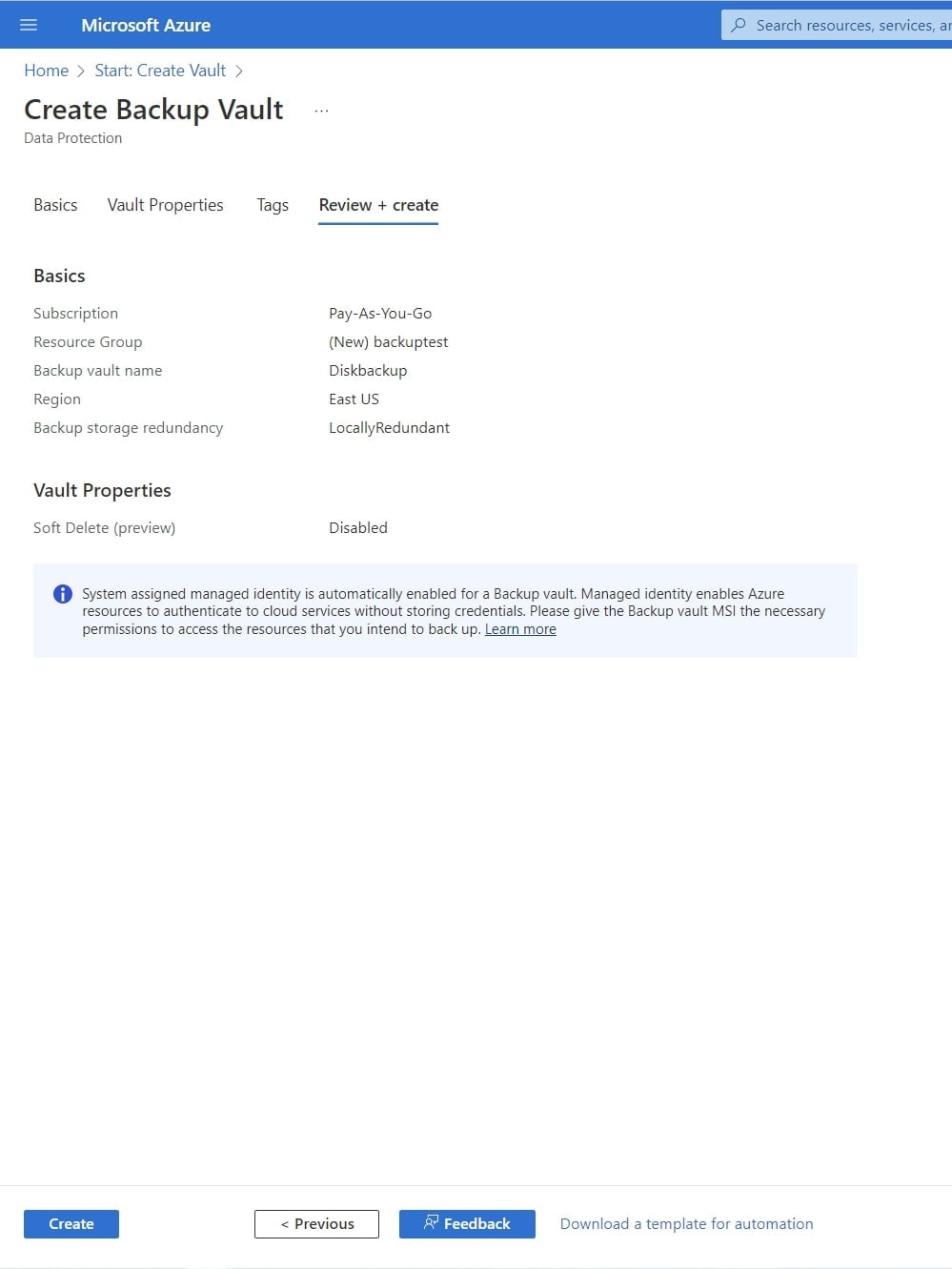Open the portal hamburger menu
952x1269 pixels.
click(29, 25)
